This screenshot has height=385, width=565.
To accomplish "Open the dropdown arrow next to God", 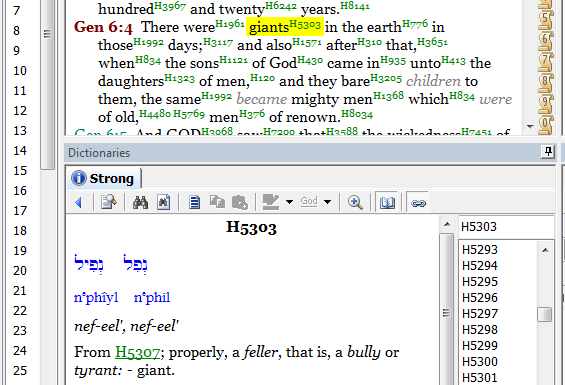I will coord(327,202).
